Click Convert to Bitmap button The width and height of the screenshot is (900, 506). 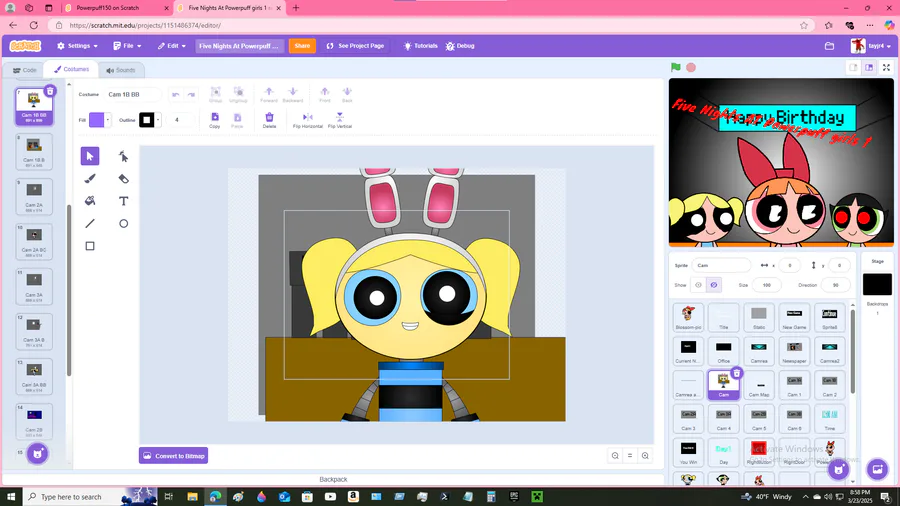click(173, 456)
